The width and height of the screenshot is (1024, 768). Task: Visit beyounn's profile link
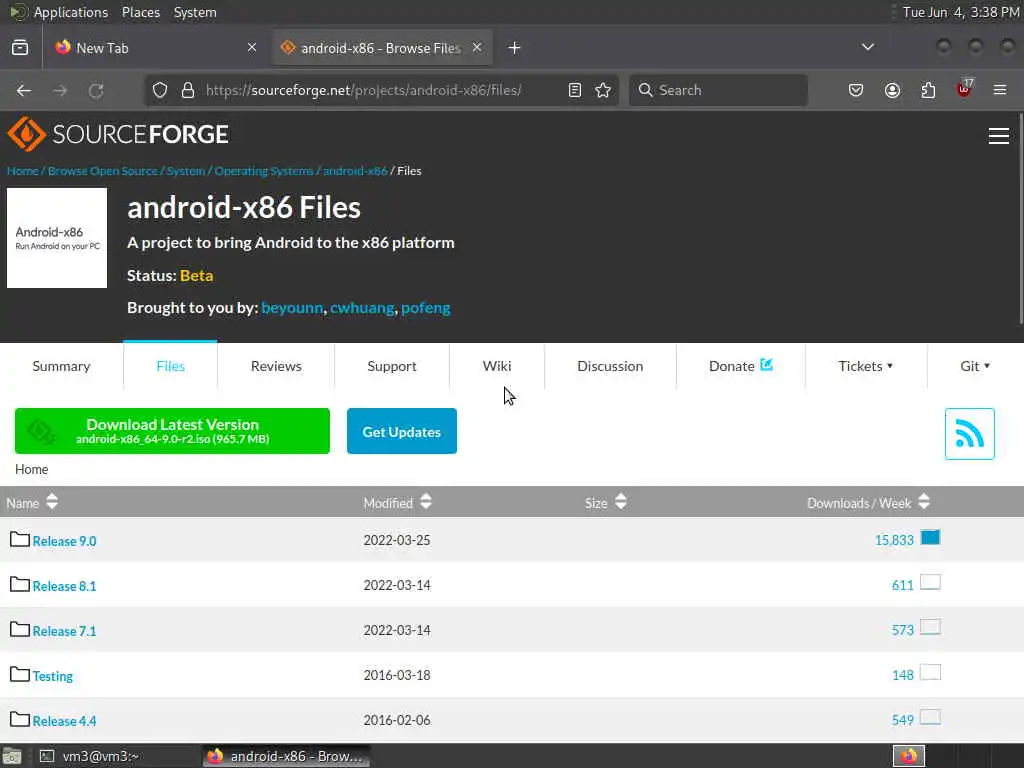coord(292,308)
